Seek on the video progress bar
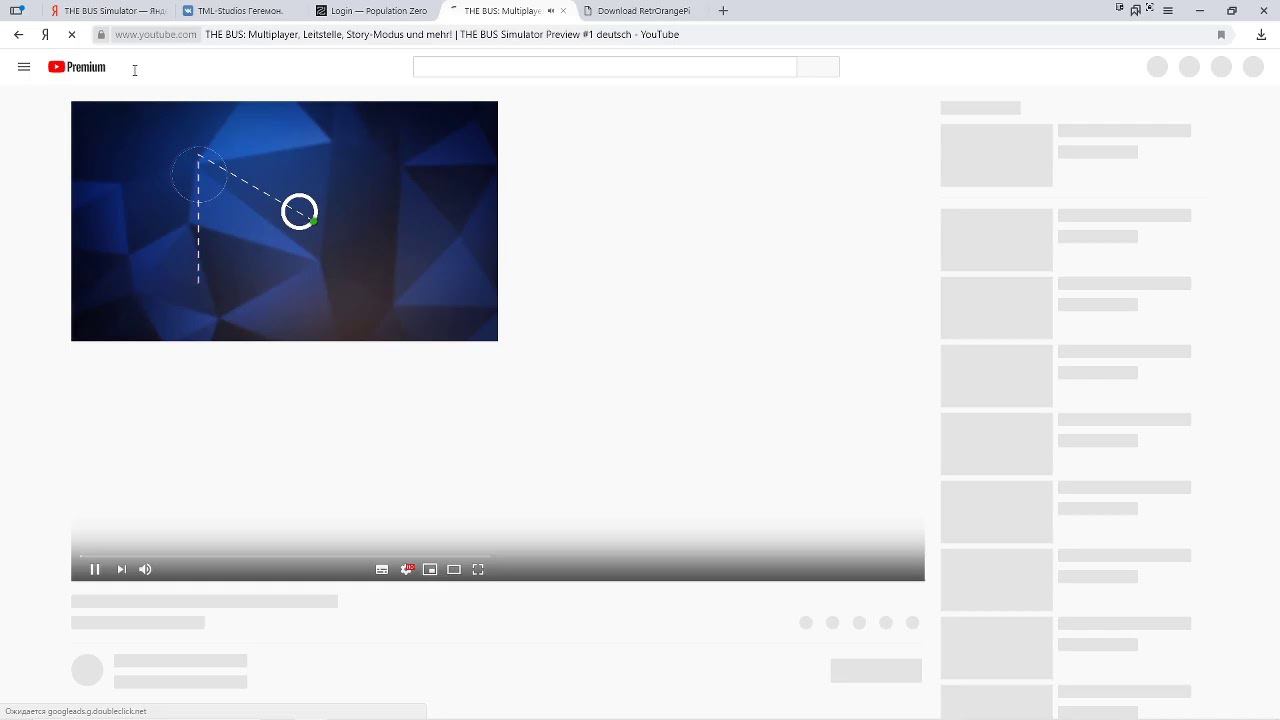Image resolution: width=1280 pixels, height=720 pixels. pos(285,555)
